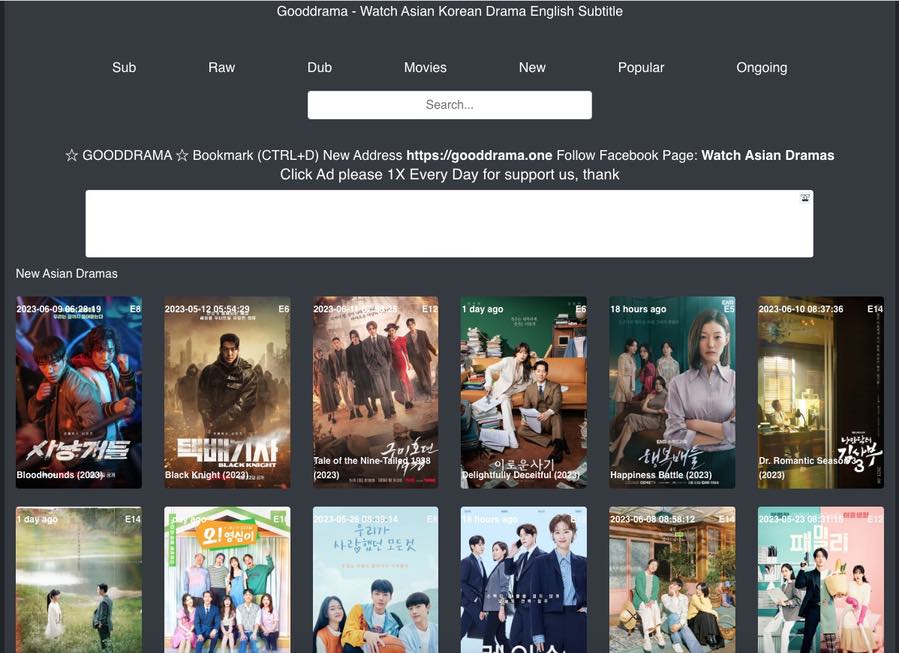Open the Family drama poster on the right
899x653 pixels.
819,580
